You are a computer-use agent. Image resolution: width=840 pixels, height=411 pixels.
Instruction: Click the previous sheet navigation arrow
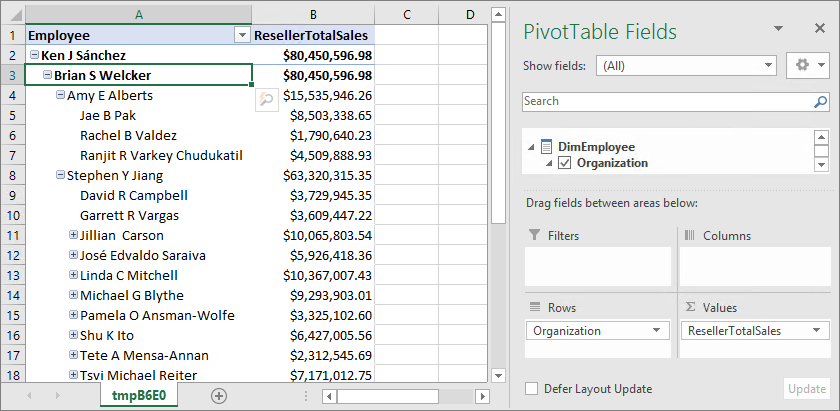point(28,396)
